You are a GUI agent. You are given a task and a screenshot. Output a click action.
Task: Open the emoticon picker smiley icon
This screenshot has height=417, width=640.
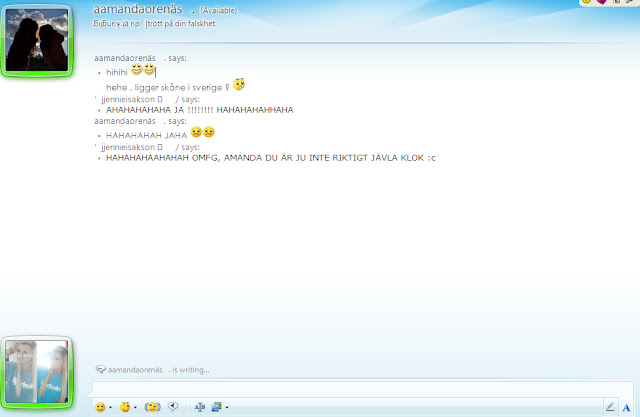tap(100, 407)
